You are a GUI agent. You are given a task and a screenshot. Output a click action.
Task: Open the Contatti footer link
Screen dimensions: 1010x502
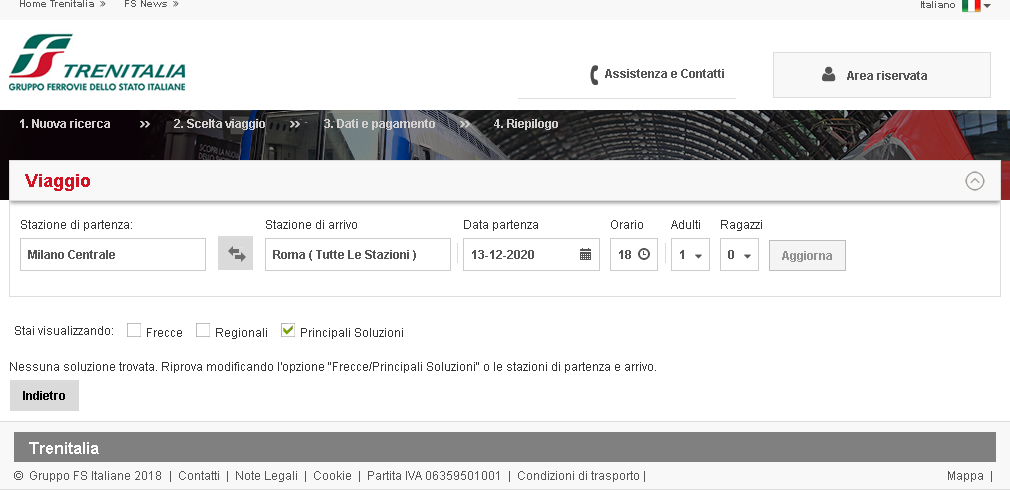coord(199,476)
